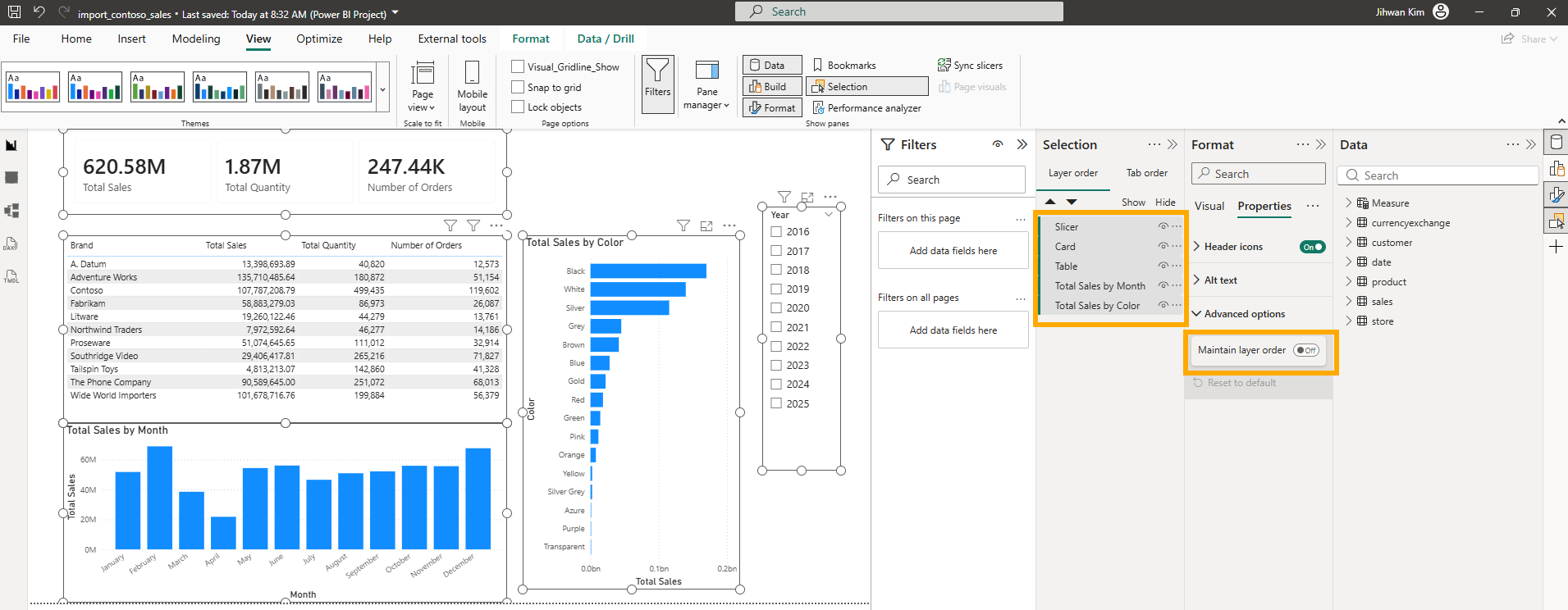This screenshot has height=610, width=1568.
Task: Show the Build pane using the ribbon button
Action: coord(772,87)
